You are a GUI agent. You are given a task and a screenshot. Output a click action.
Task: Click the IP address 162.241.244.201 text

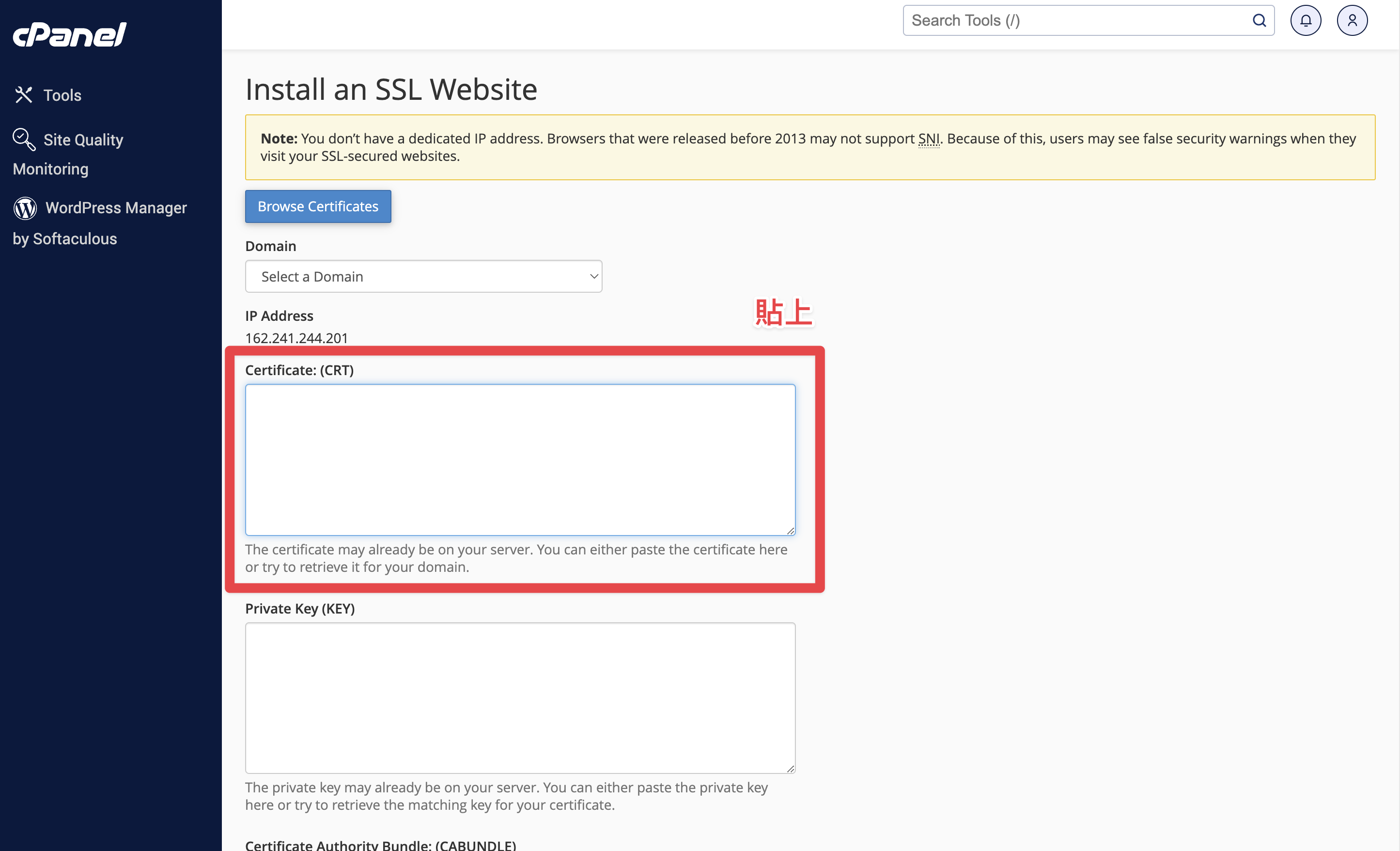(x=296, y=338)
